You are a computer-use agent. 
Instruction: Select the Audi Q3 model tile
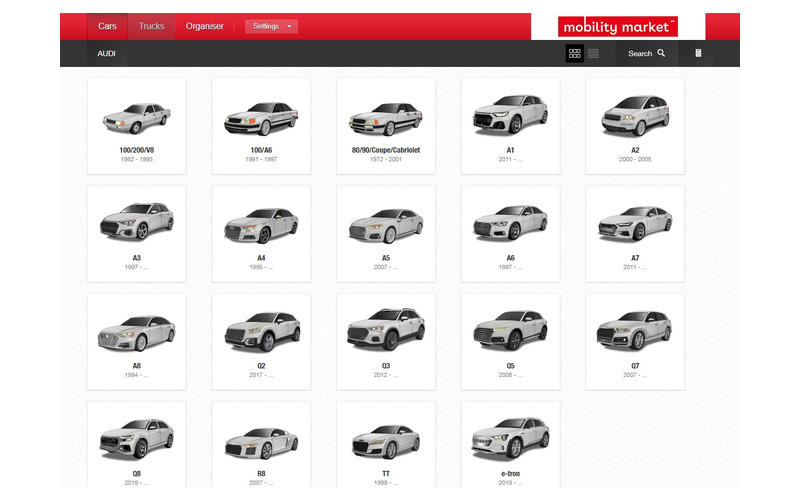pos(385,340)
